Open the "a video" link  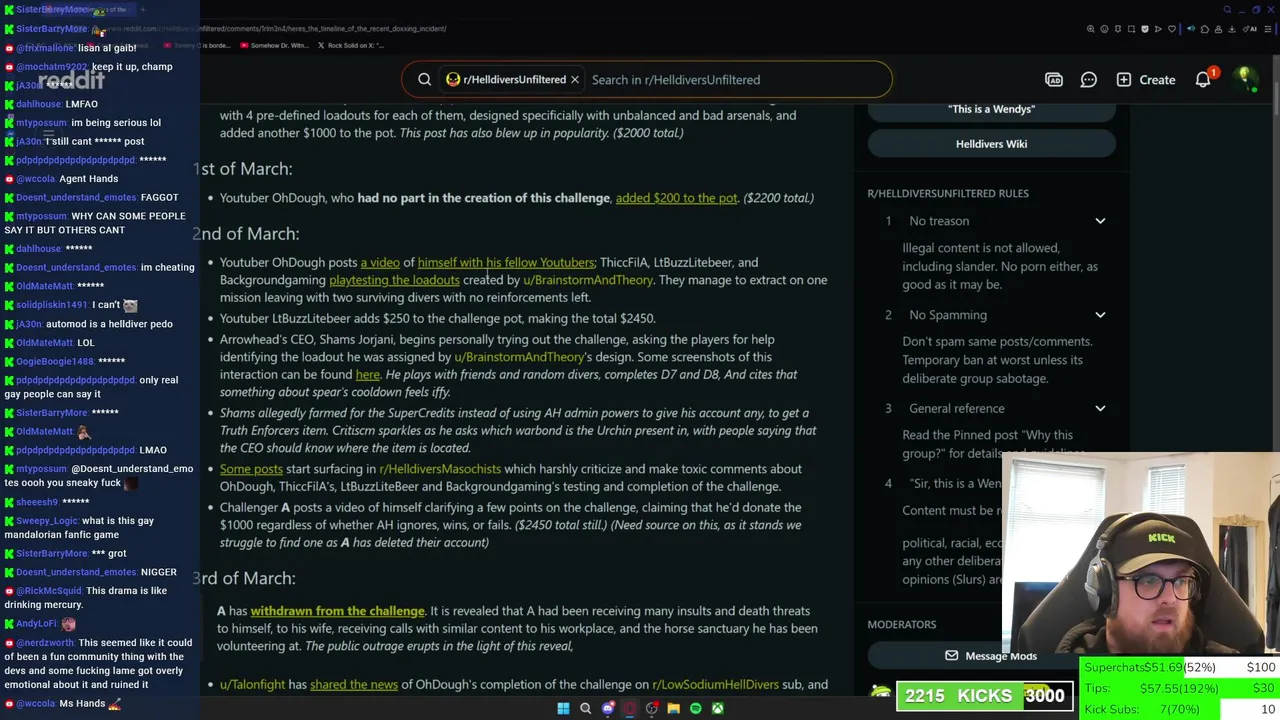coord(380,263)
